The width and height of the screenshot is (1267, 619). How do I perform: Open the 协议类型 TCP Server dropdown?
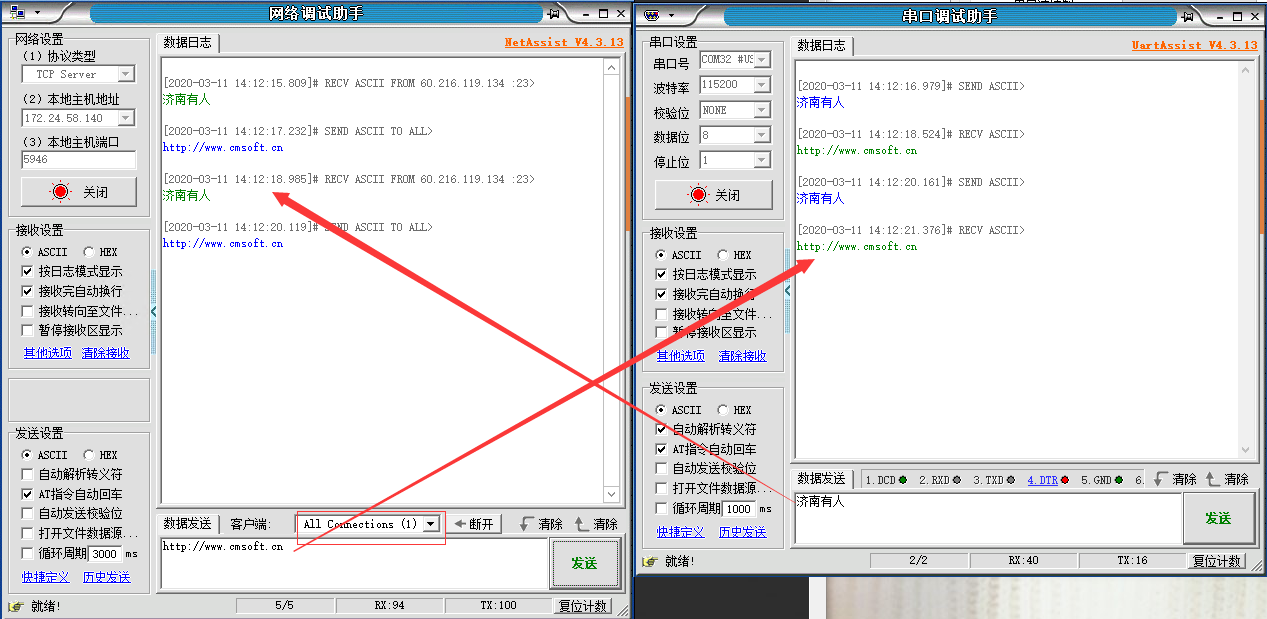coord(126,74)
